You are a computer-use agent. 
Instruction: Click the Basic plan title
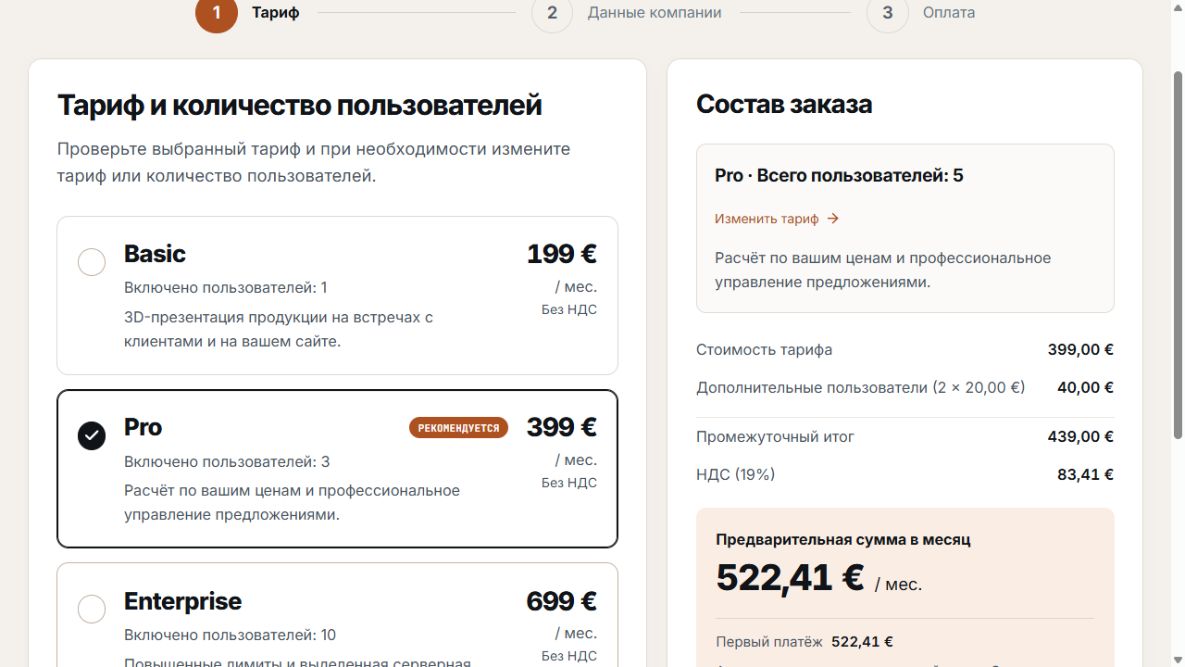154,254
